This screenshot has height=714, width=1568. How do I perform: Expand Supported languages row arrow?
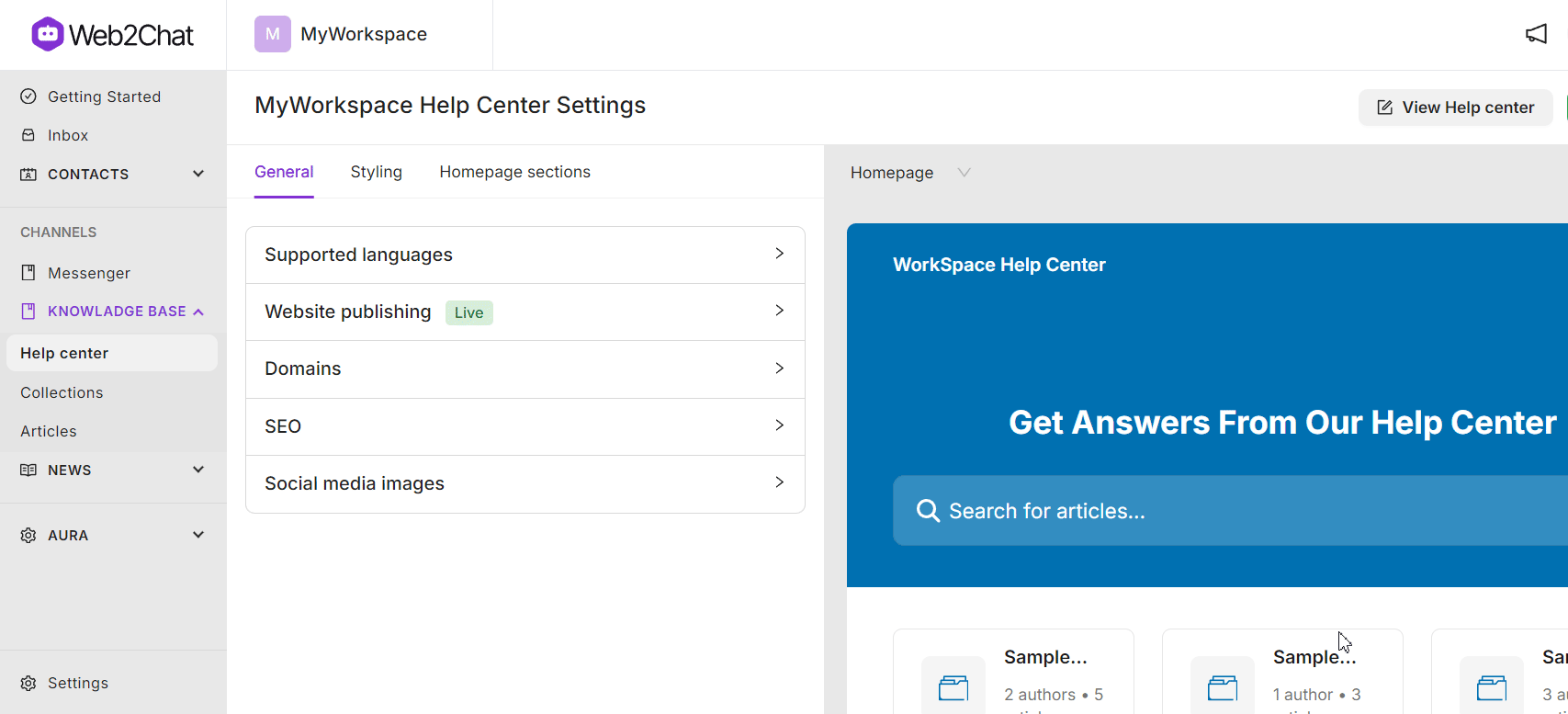coord(779,254)
